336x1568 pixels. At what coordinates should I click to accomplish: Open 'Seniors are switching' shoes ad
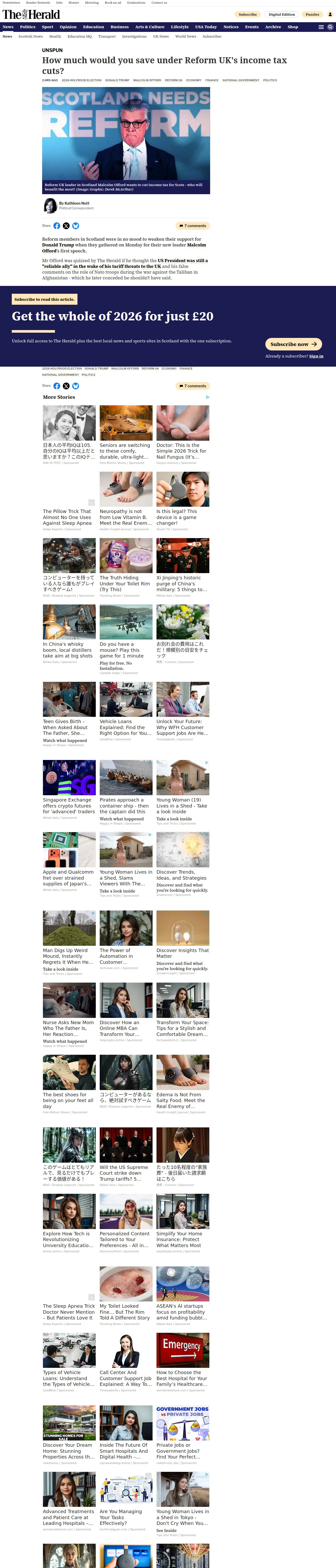click(x=126, y=435)
